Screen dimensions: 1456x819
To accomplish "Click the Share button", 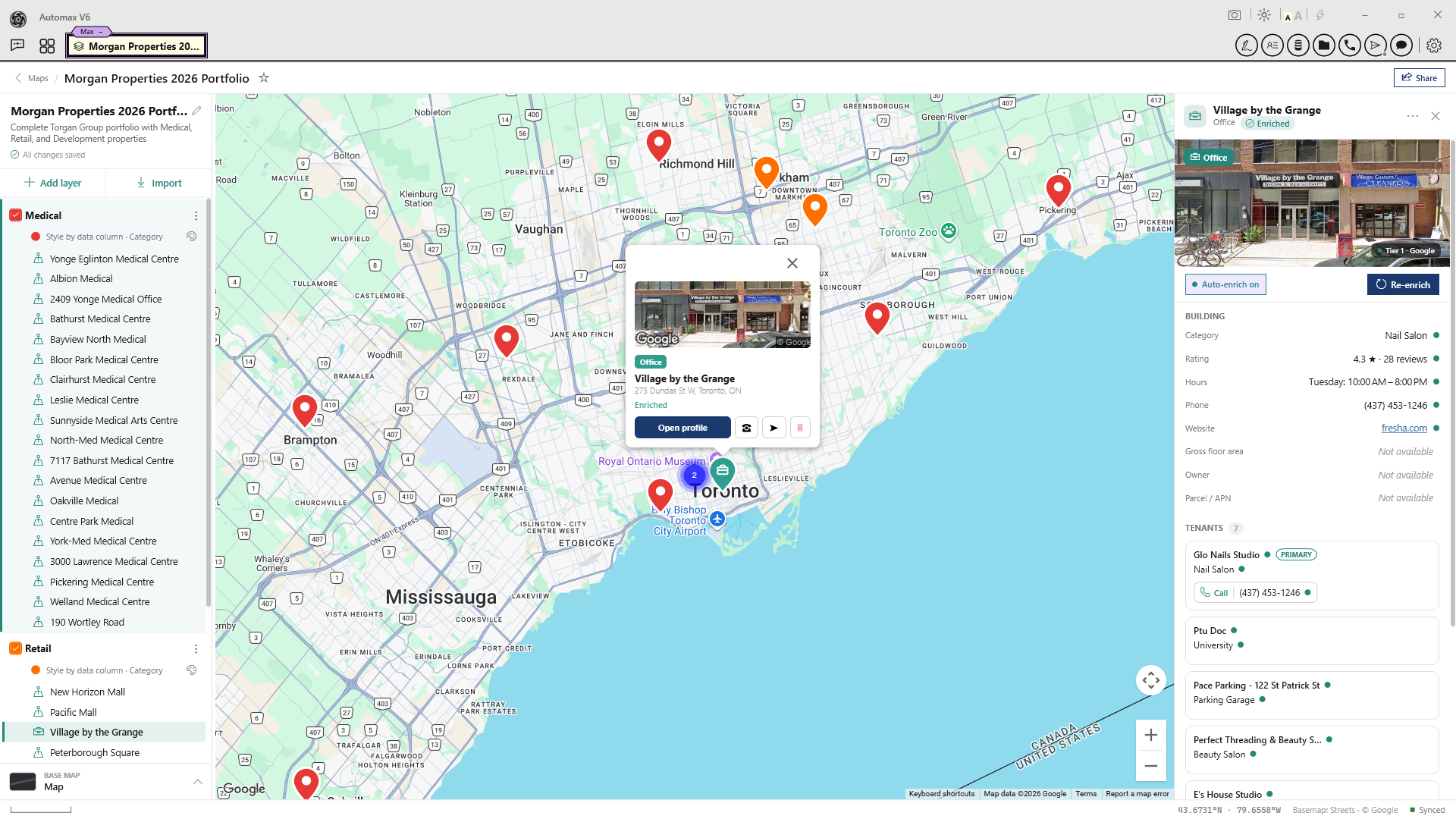I will point(1419,77).
